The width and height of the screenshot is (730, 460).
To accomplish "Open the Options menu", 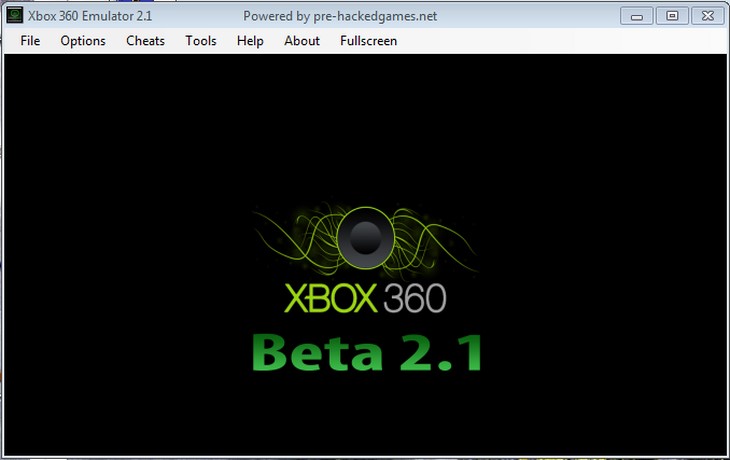I will point(83,41).
